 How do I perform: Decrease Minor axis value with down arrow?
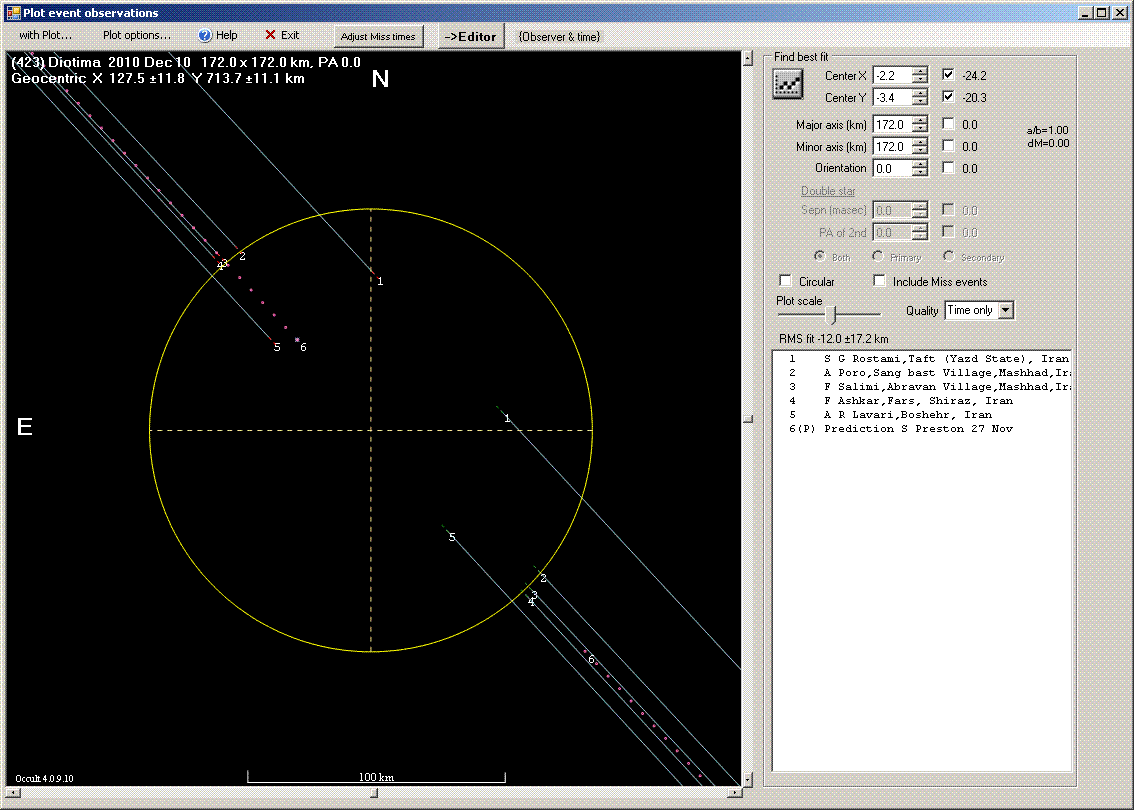pyautogui.click(x=919, y=150)
